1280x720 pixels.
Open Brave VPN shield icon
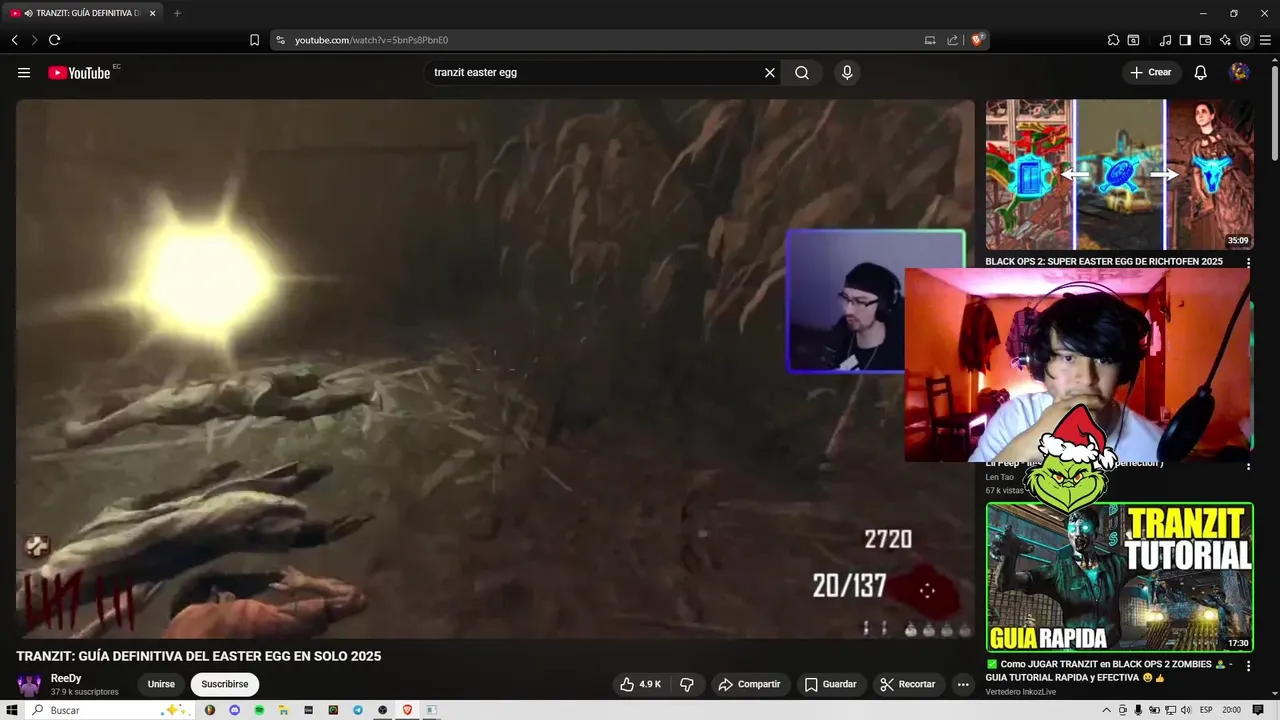click(x=1245, y=40)
